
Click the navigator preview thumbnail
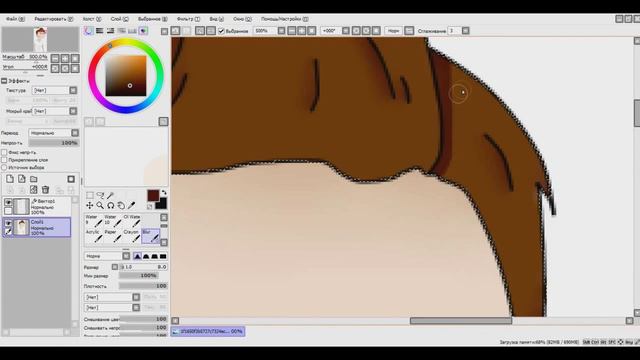click(x=40, y=39)
